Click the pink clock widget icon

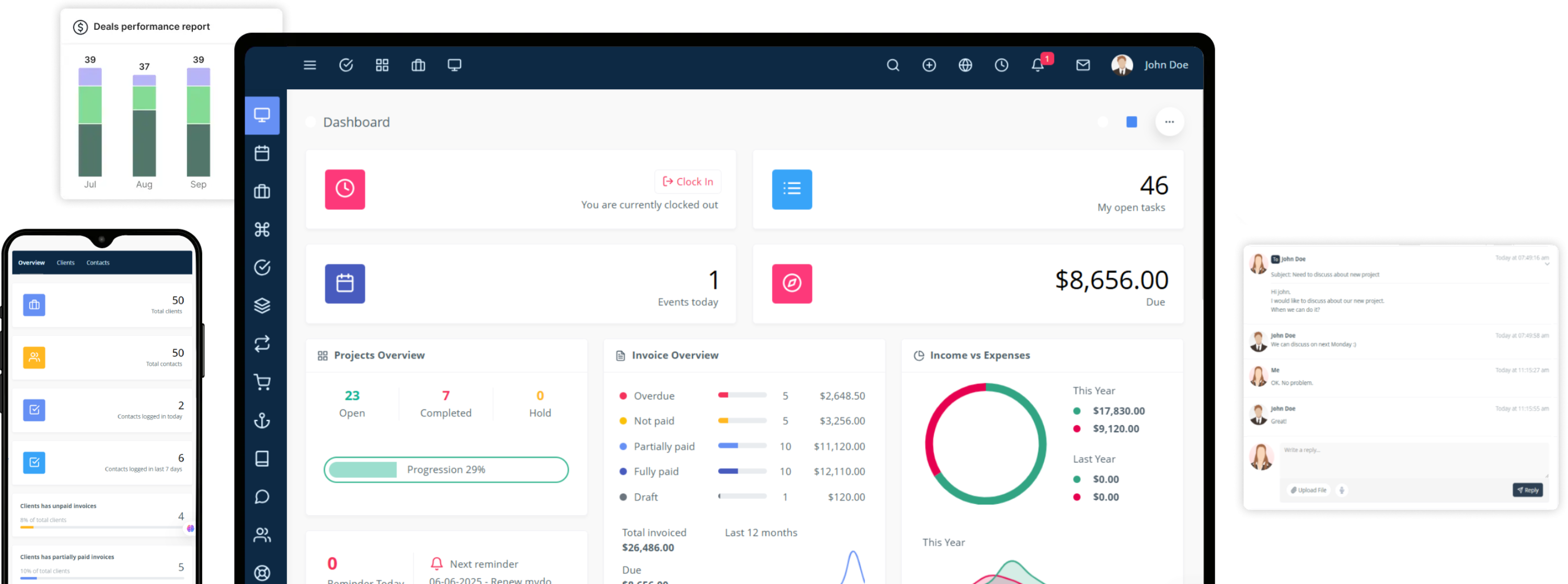[x=345, y=189]
